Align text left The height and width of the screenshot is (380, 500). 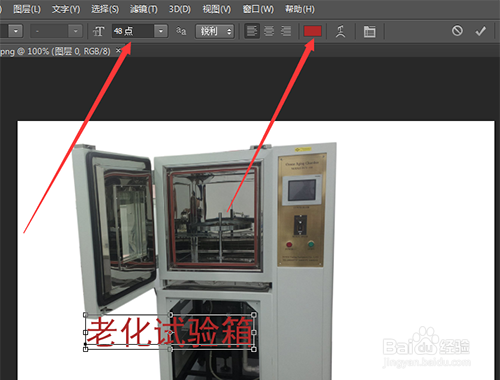(x=252, y=31)
